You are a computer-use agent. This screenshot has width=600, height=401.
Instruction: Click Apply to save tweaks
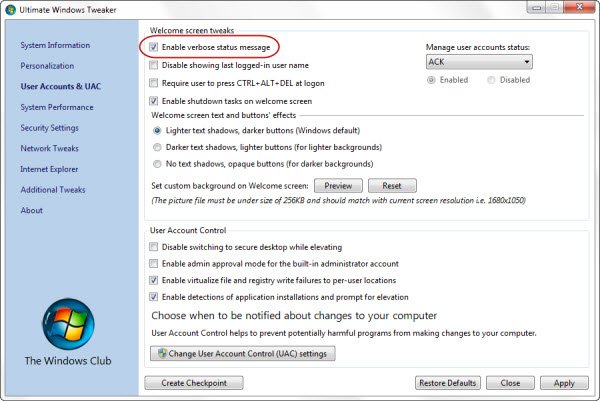pyautogui.click(x=564, y=383)
